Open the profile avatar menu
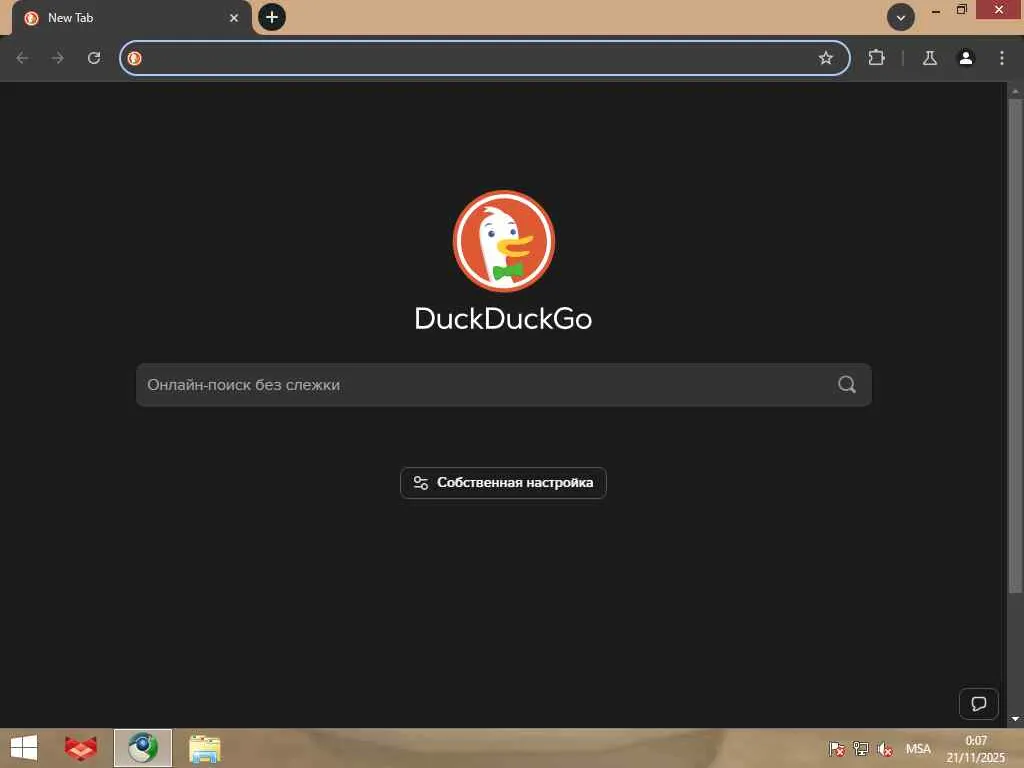Viewport: 1024px width, 768px height. tap(966, 58)
